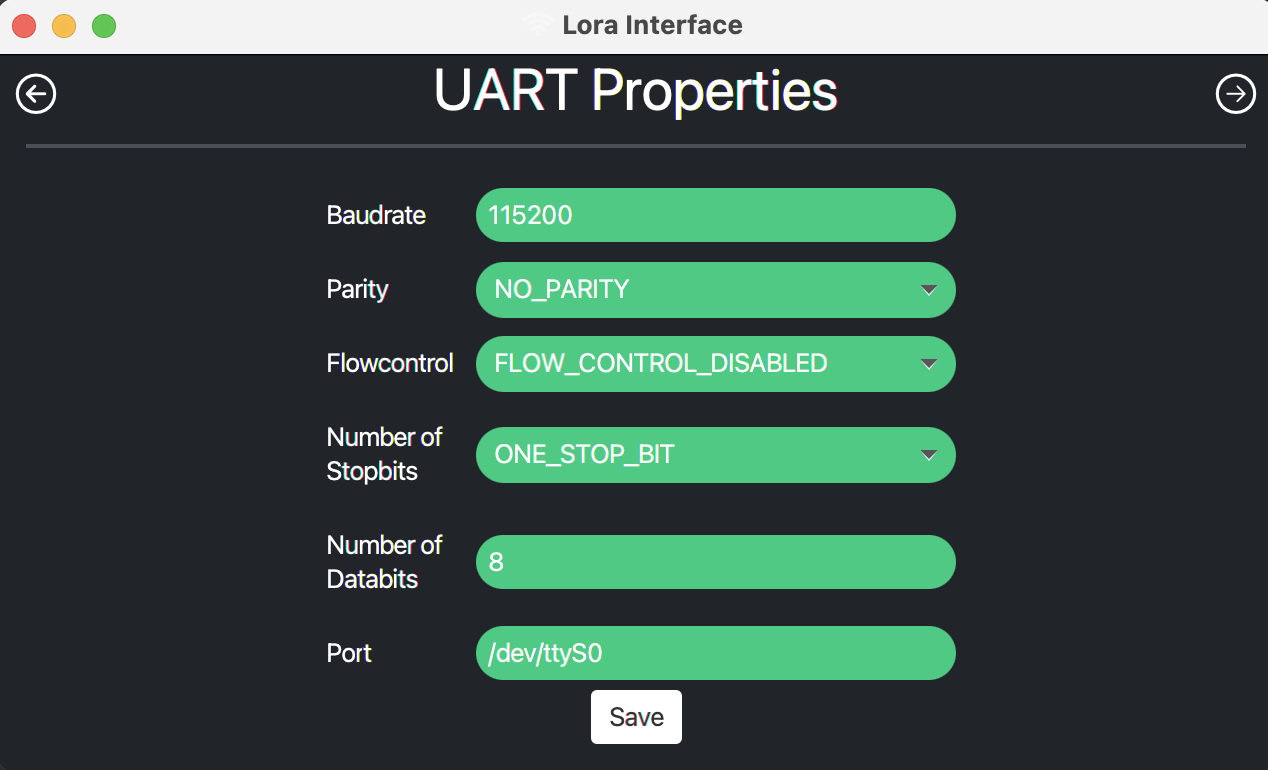The height and width of the screenshot is (770, 1268).
Task: Click the Baudrate input showing 115200
Action: (x=716, y=215)
